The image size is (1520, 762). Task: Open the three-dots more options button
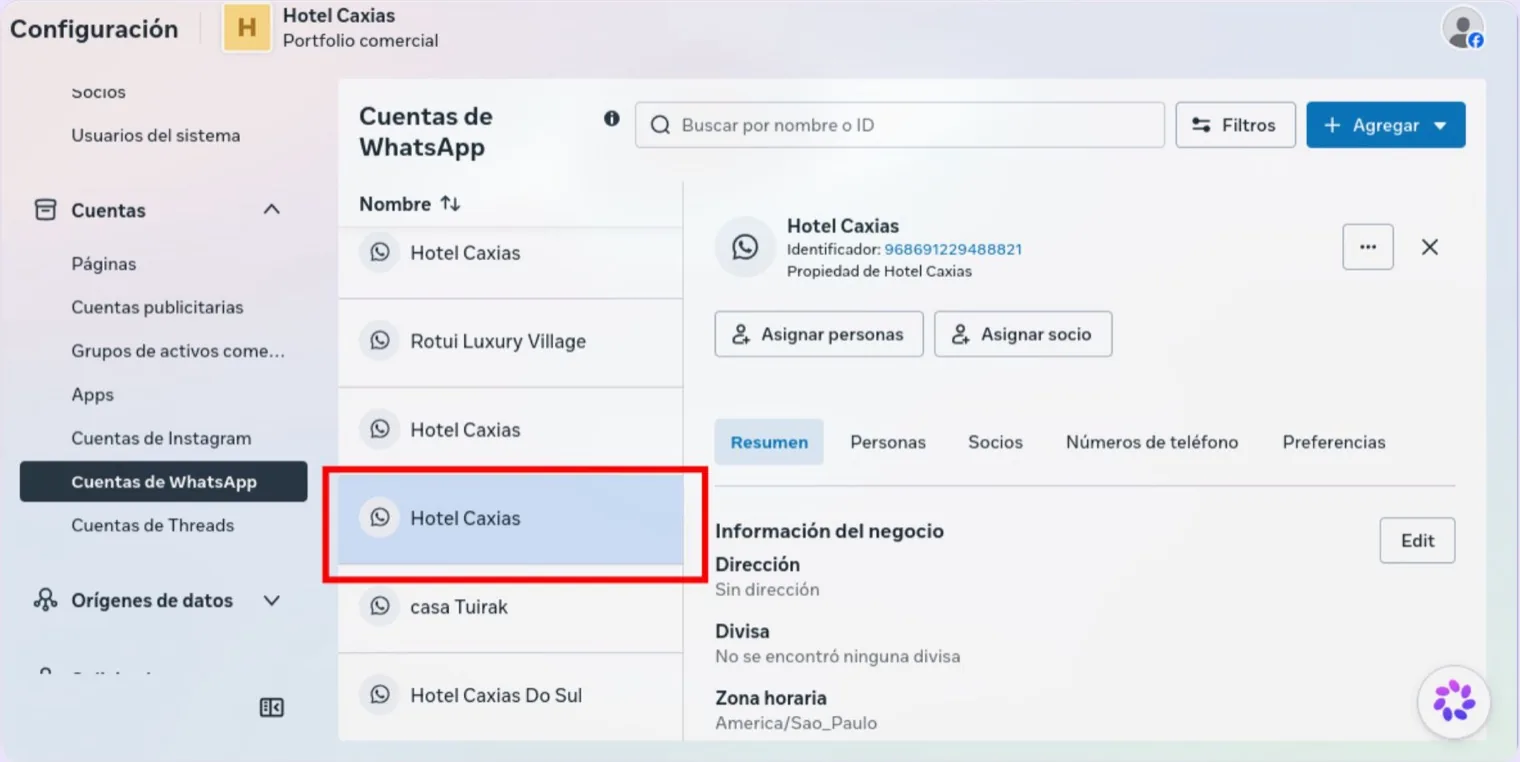(1368, 247)
